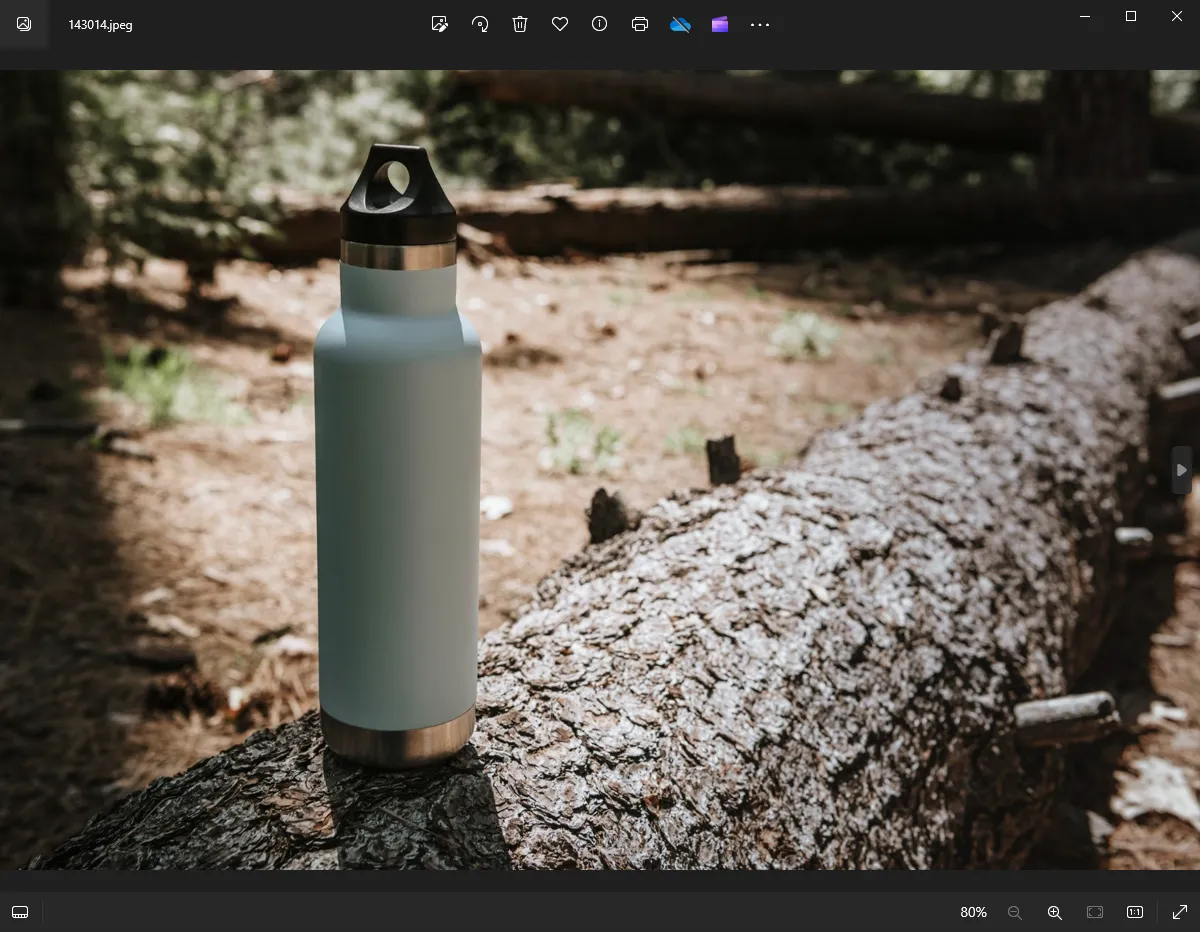Fit the photo to the window

(1095, 912)
